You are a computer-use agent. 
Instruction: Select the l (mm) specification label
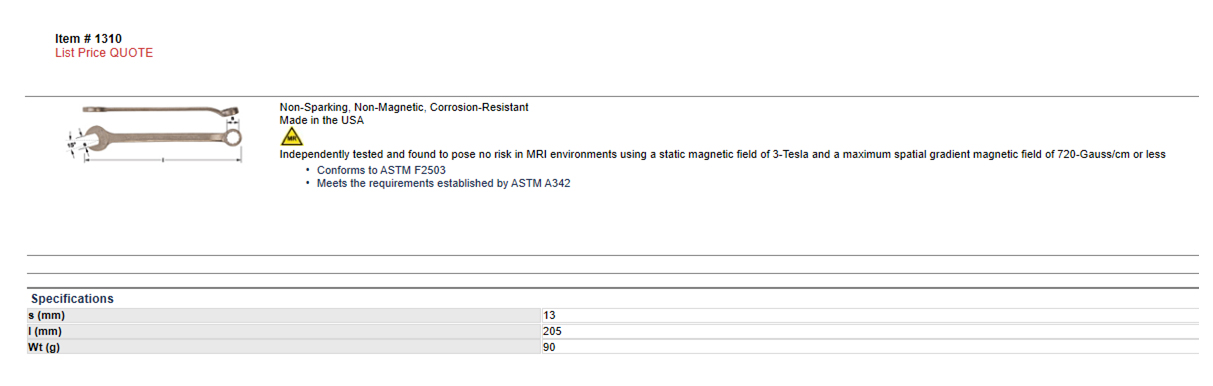45,331
